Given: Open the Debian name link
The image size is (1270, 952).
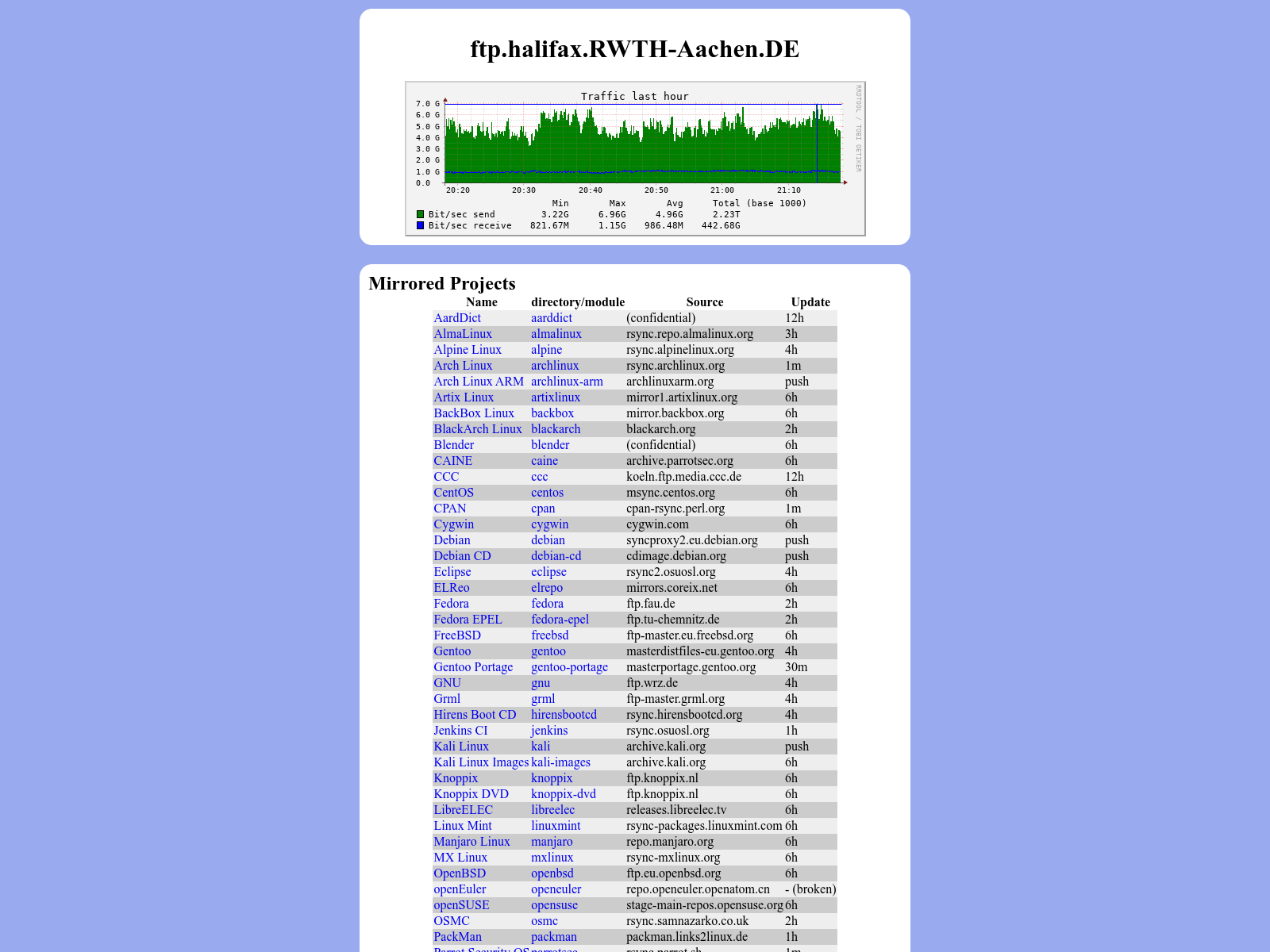Looking at the screenshot, I should click(452, 540).
